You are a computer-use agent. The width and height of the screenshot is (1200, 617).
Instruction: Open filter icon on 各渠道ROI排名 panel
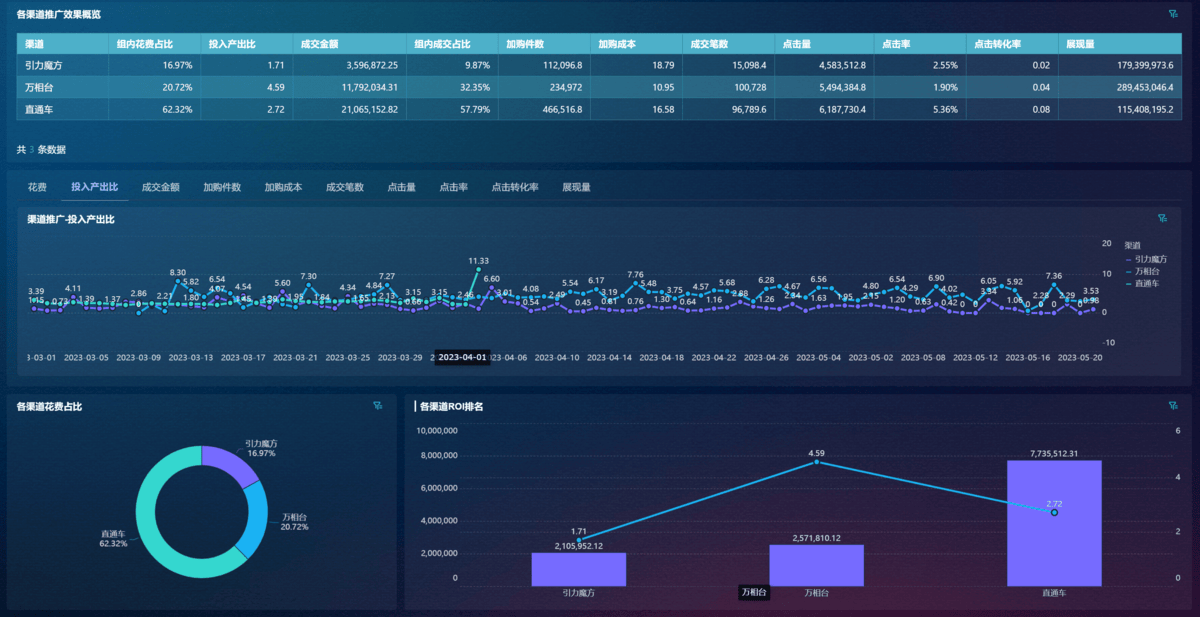point(1173,405)
